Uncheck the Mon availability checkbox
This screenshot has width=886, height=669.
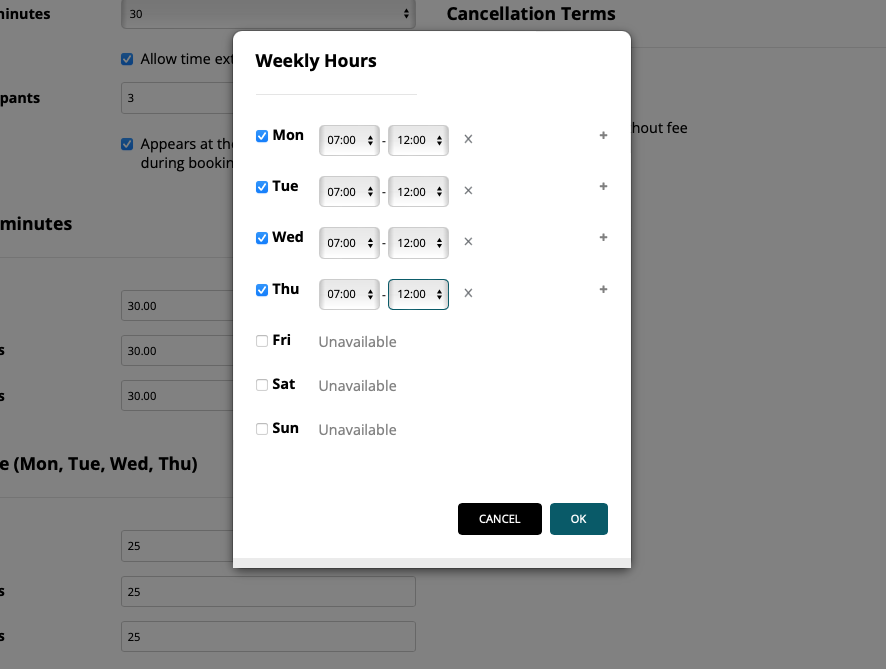261,137
